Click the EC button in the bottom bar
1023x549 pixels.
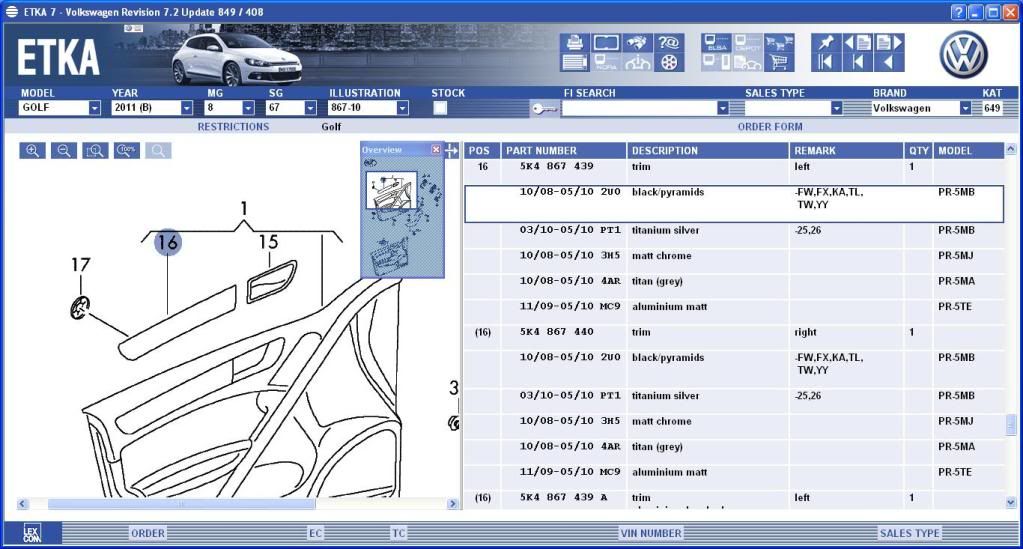click(x=316, y=533)
